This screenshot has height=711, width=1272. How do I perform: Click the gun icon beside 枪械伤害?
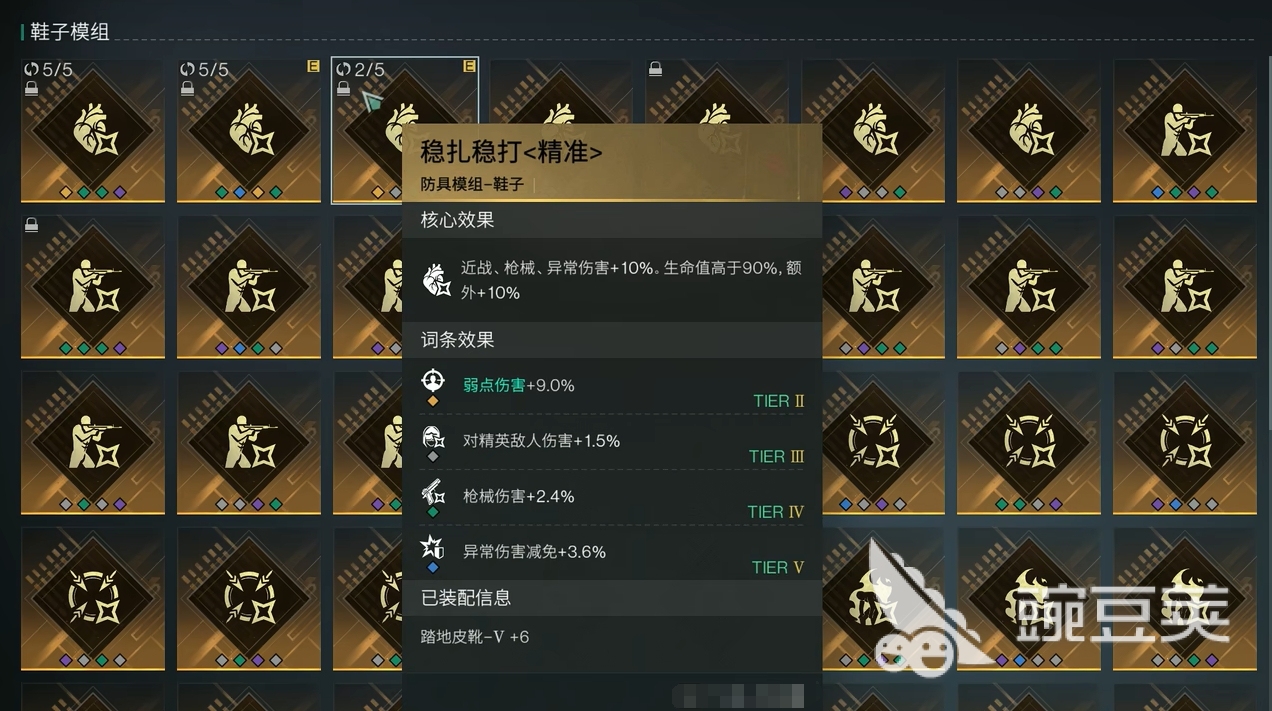click(433, 491)
